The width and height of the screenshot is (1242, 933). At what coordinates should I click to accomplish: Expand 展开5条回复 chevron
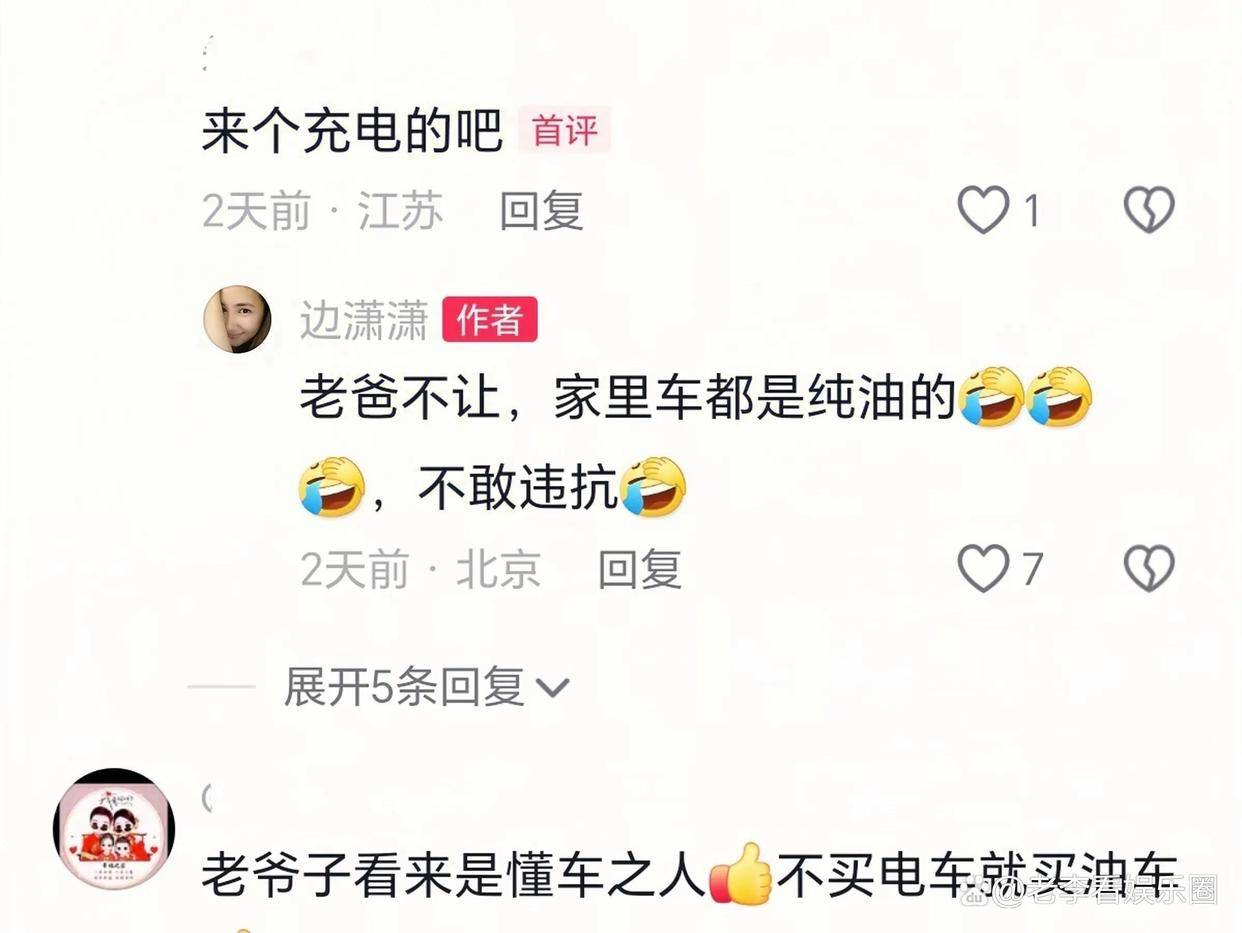pyautogui.click(x=552, y=688)
